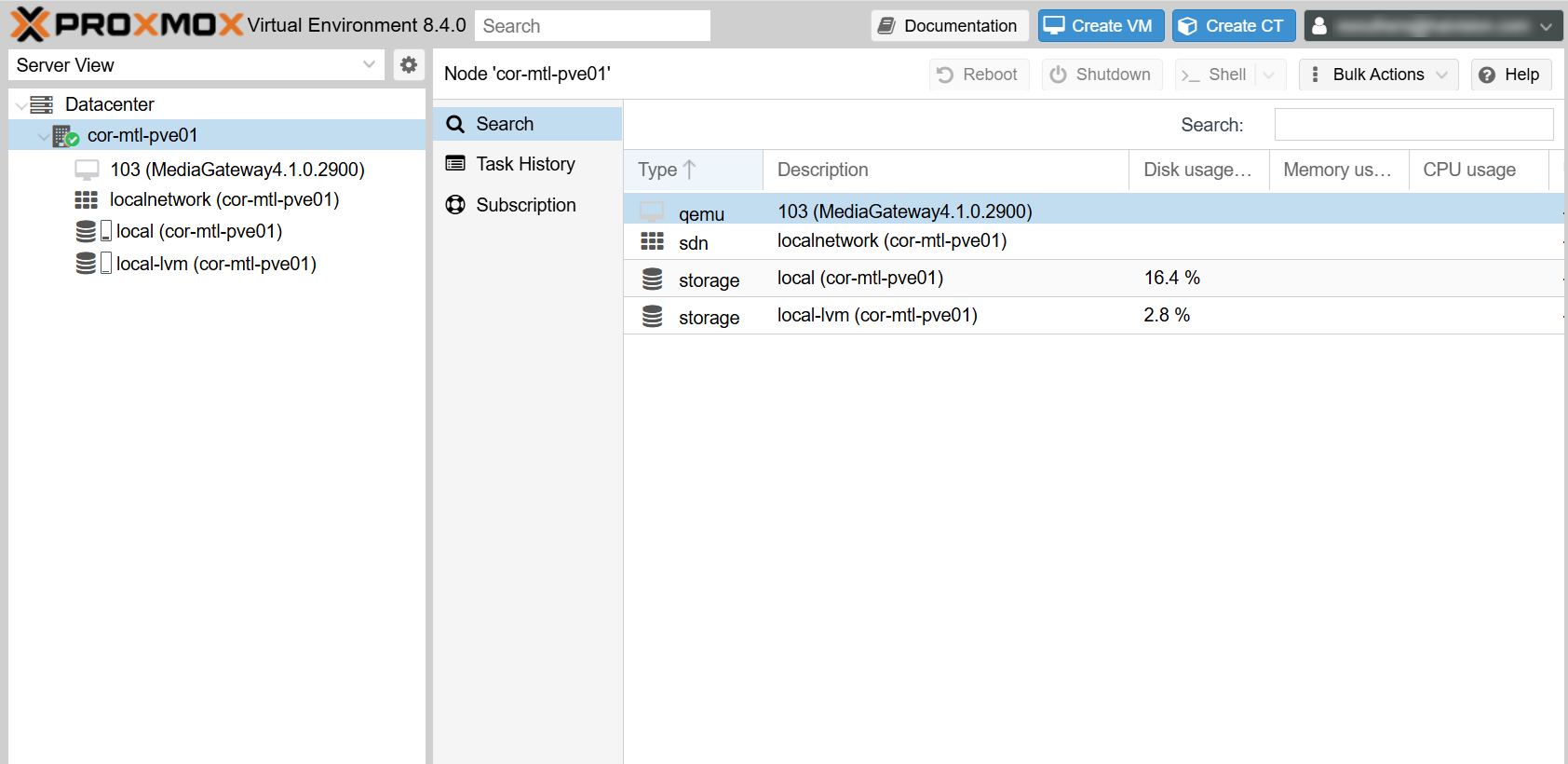Sort by the Description column
Image resolution: width=1568 pixels, height=764 pixels.
point(946,170)
